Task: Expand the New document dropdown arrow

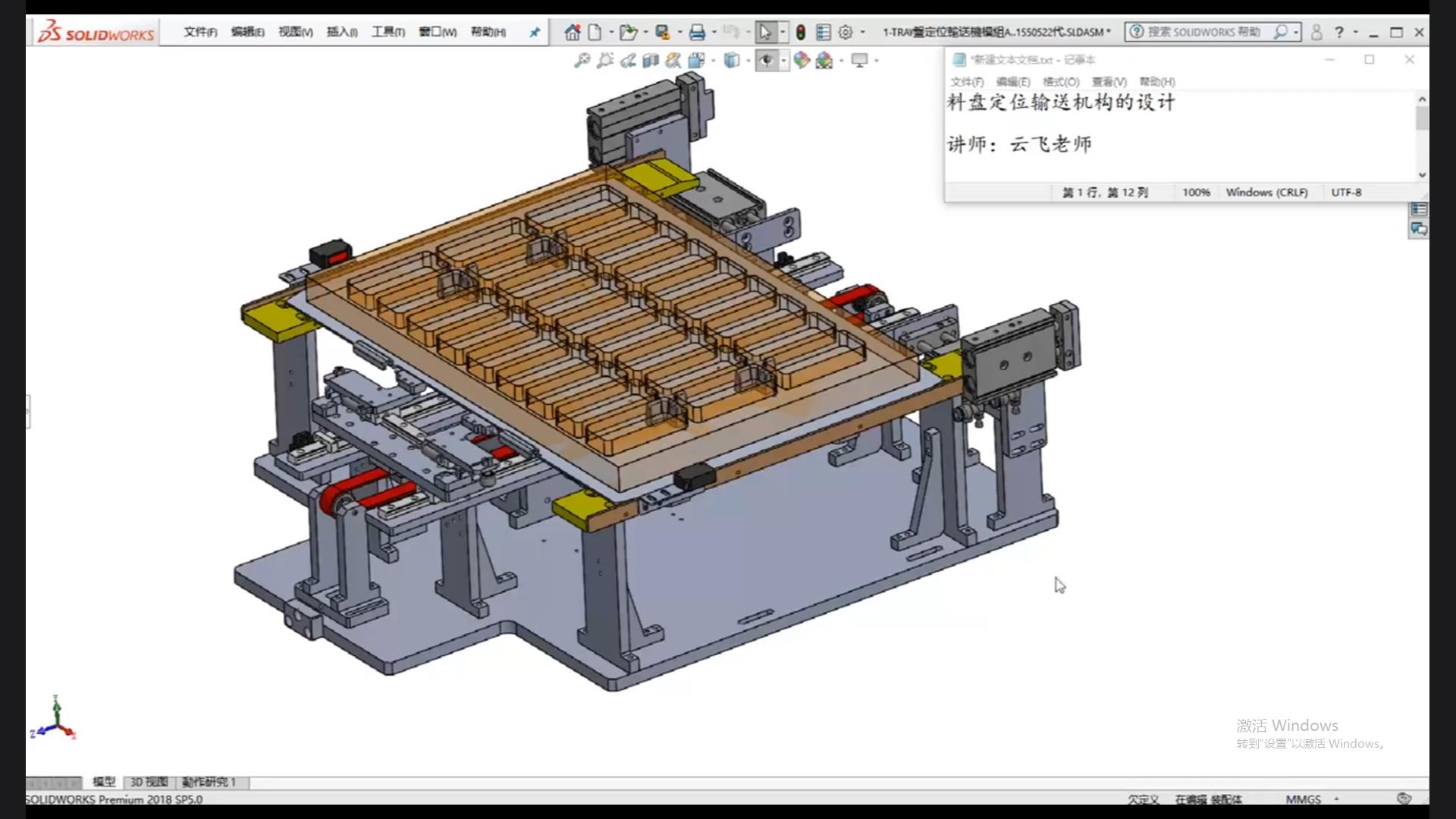Action: tap(611, 32)
